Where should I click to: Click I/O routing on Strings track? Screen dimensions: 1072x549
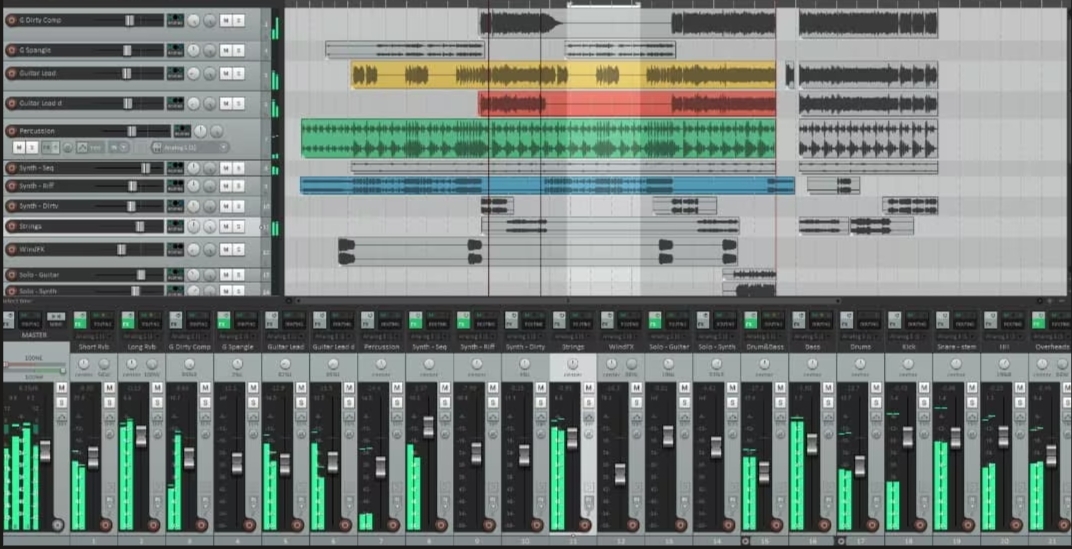pyautogui.click(x=176, y=226)
